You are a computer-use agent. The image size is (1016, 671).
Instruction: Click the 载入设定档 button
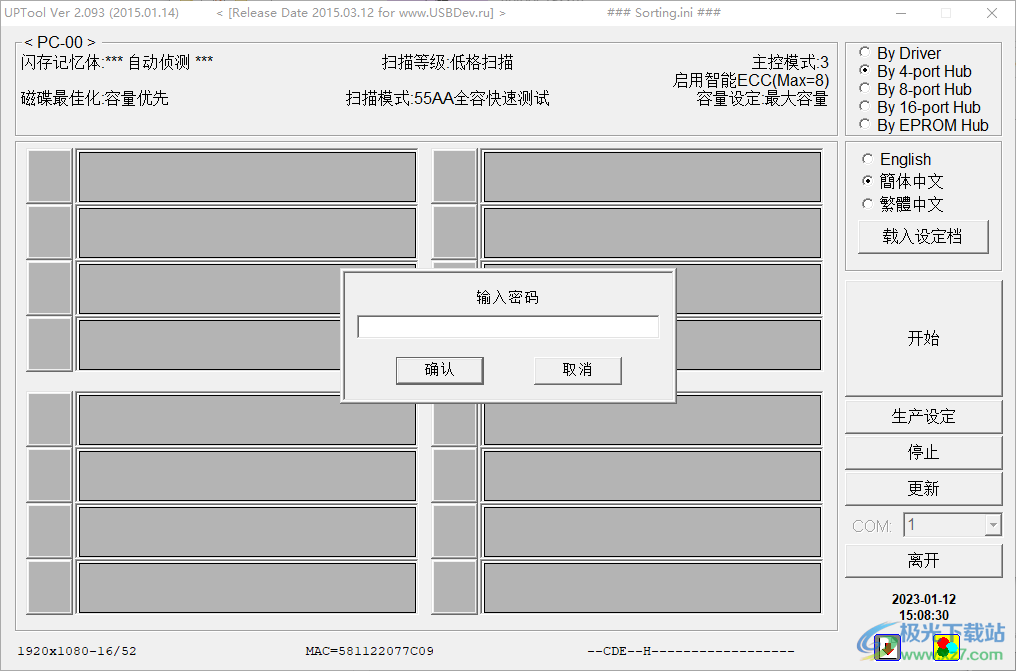pyautogui.click(x=923, y=237)
